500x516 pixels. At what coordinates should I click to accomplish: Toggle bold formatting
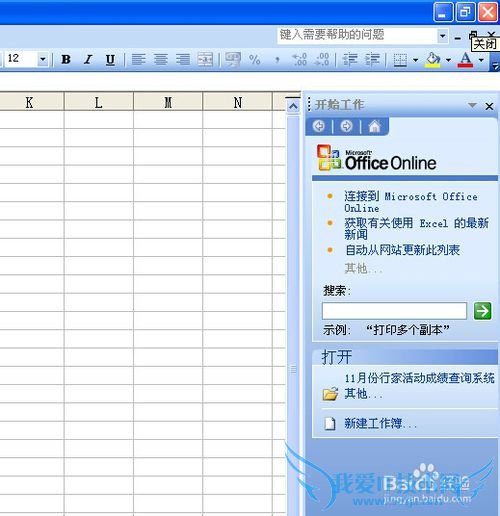pos(66,60)
